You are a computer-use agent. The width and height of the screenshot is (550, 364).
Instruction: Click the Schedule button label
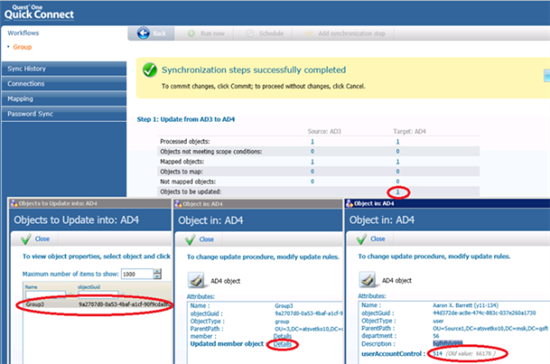(x=271, y=34)
